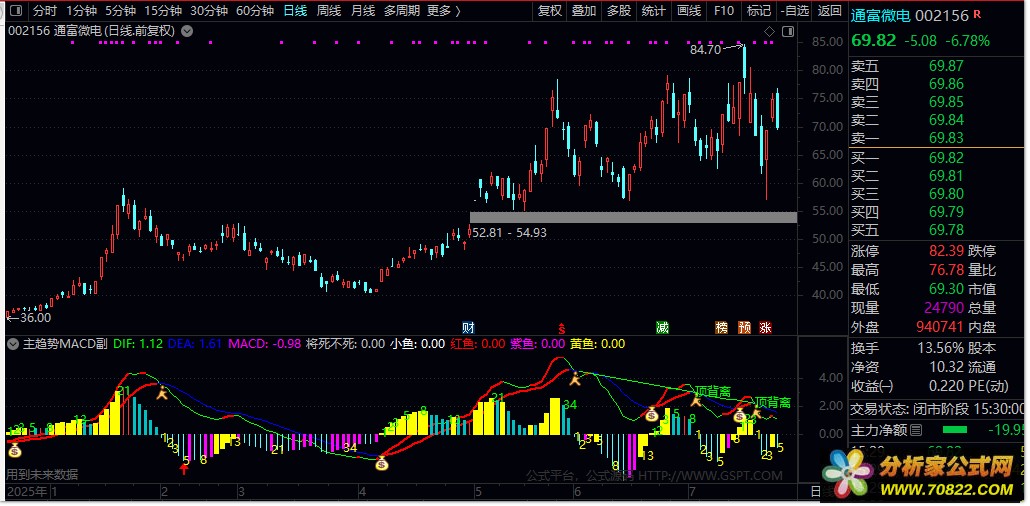Viewport: 1030px width, 506px height.
Task: Click the 多股 multi-stock button
Action: (x=618, y=11)
